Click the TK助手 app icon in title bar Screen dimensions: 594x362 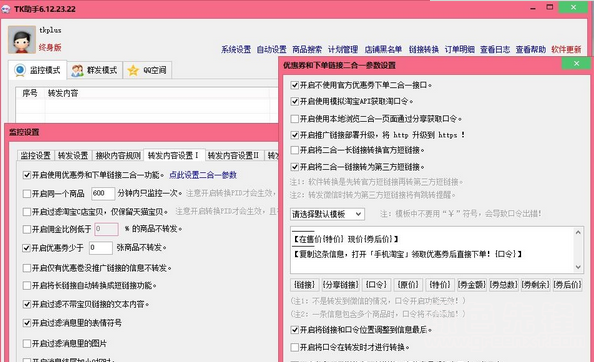[6, 9]
